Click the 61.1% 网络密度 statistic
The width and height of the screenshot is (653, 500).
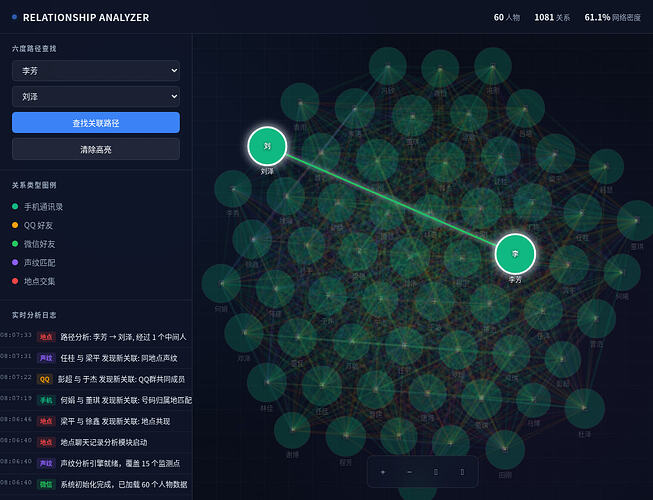[613, 17]
